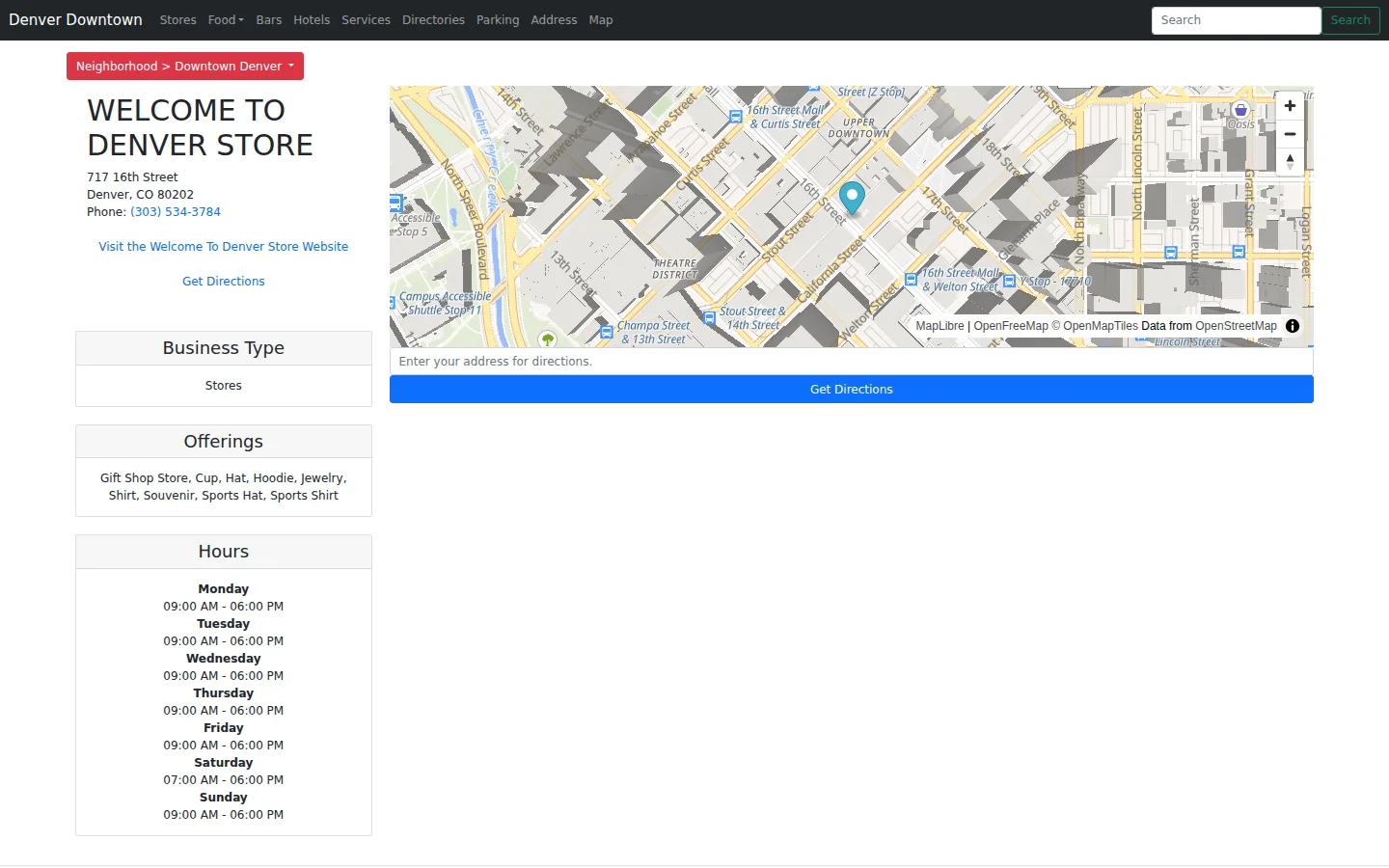Click the Oasis shop marker on map

(x=1240, y=109)
